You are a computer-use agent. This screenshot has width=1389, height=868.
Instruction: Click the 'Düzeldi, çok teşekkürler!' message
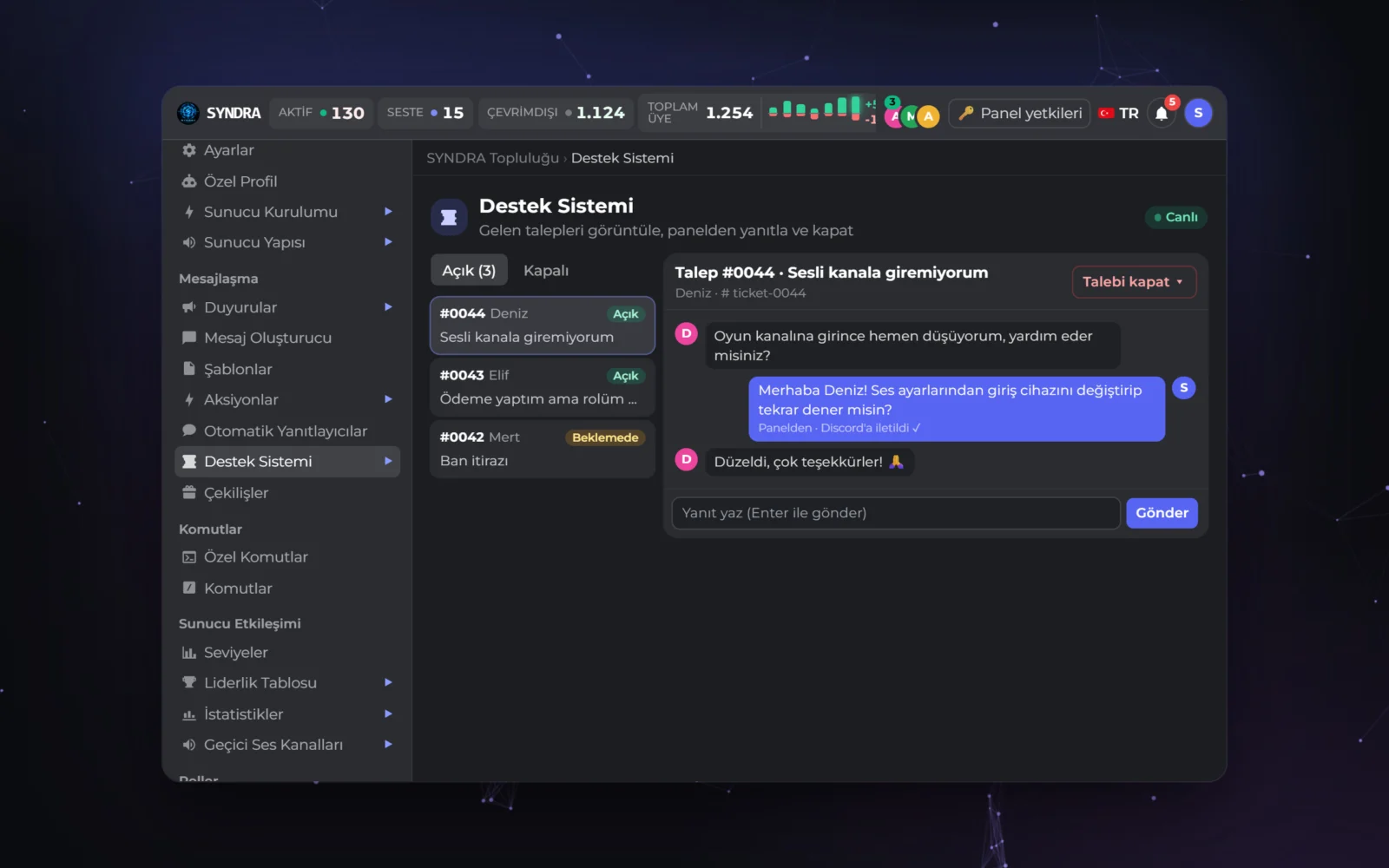pos(809,462)
